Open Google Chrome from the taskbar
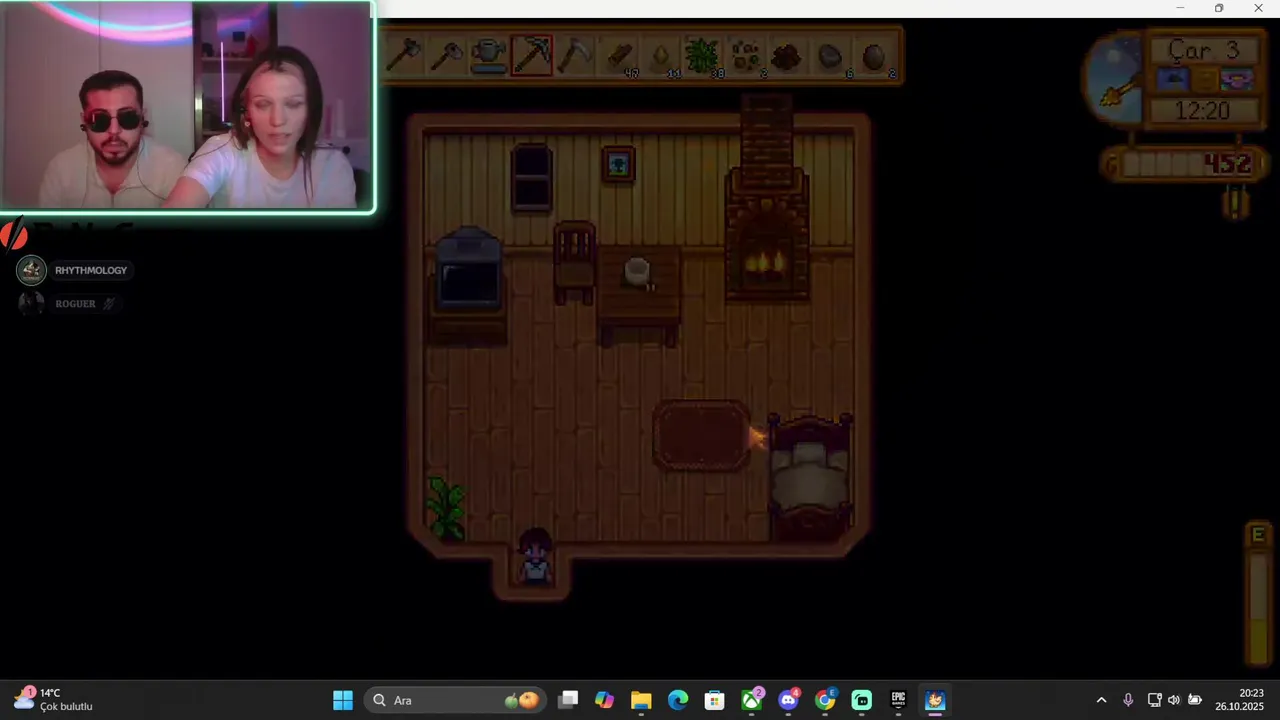 coord(825,700)
